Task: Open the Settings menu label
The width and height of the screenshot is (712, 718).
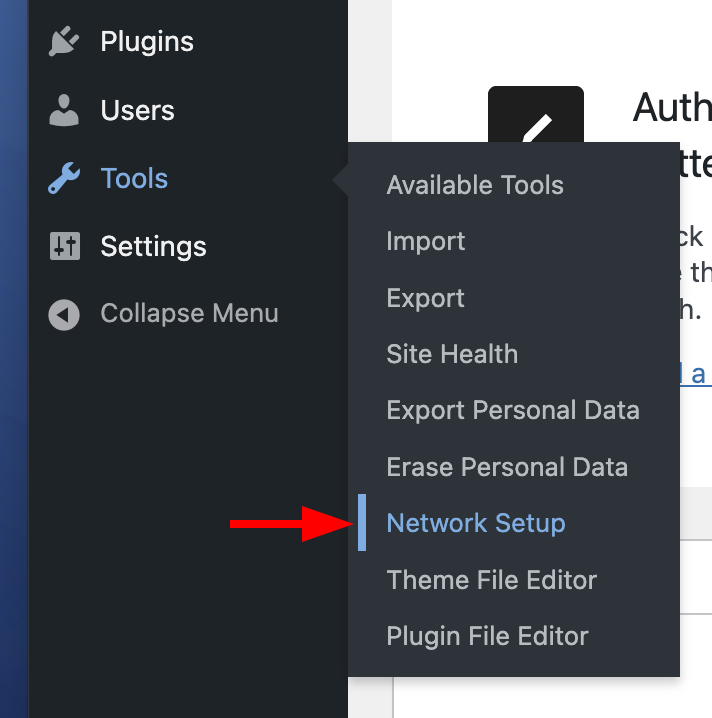Action: point(153,246)
